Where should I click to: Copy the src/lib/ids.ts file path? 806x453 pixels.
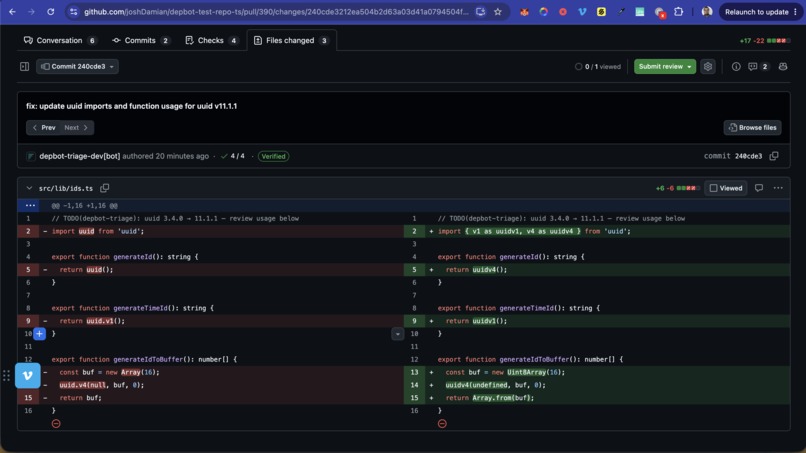(105, 188)
